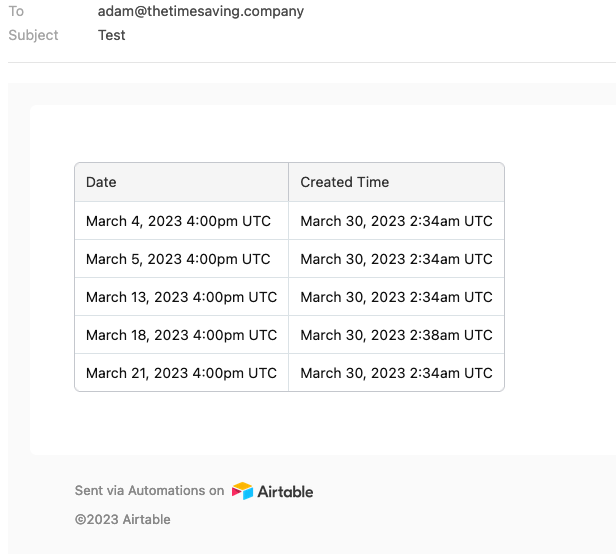This screenshot has height=554, width=616.
Task: Click the Sent via Automations on text
Action: (149, 490)
